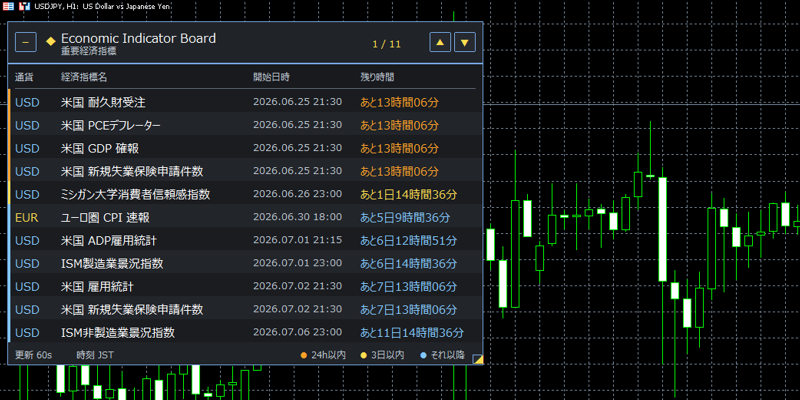This screenshot has height=400, width=800.
Task: Select the ISM製造業景況指数 row
Action: point(245,263)
